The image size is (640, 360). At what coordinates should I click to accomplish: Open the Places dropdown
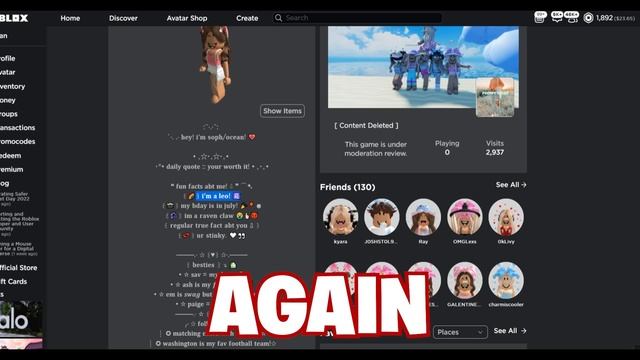pos(460,332)
